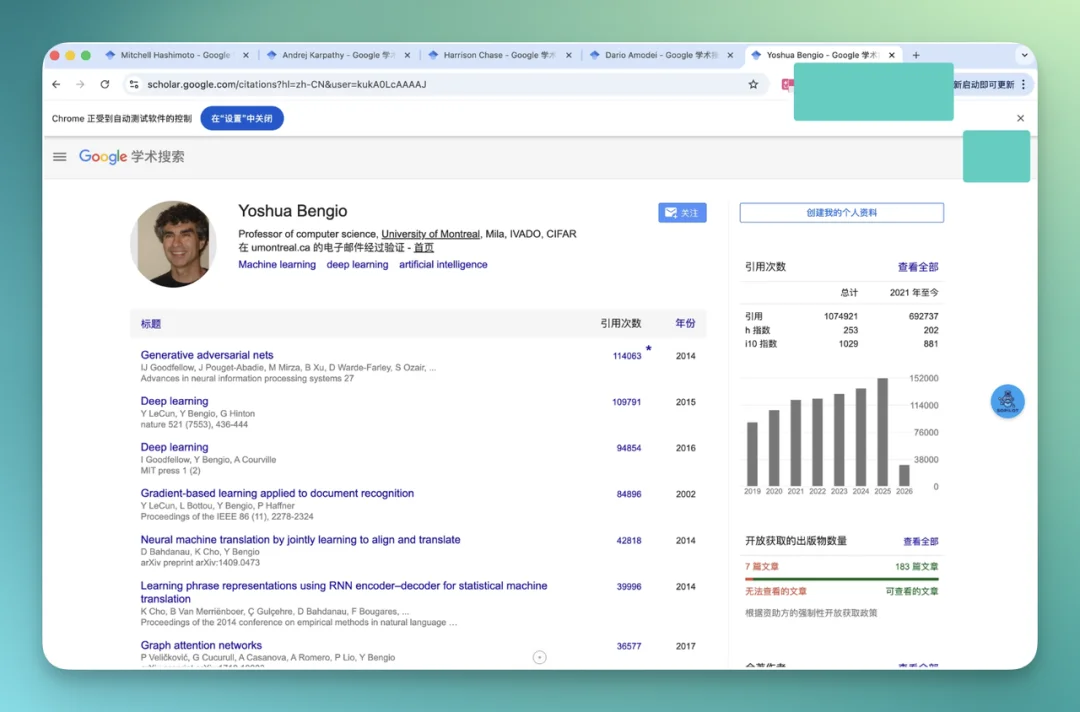Open a new tab with the plus icon

pyautogui.click(x=916, y=55)
